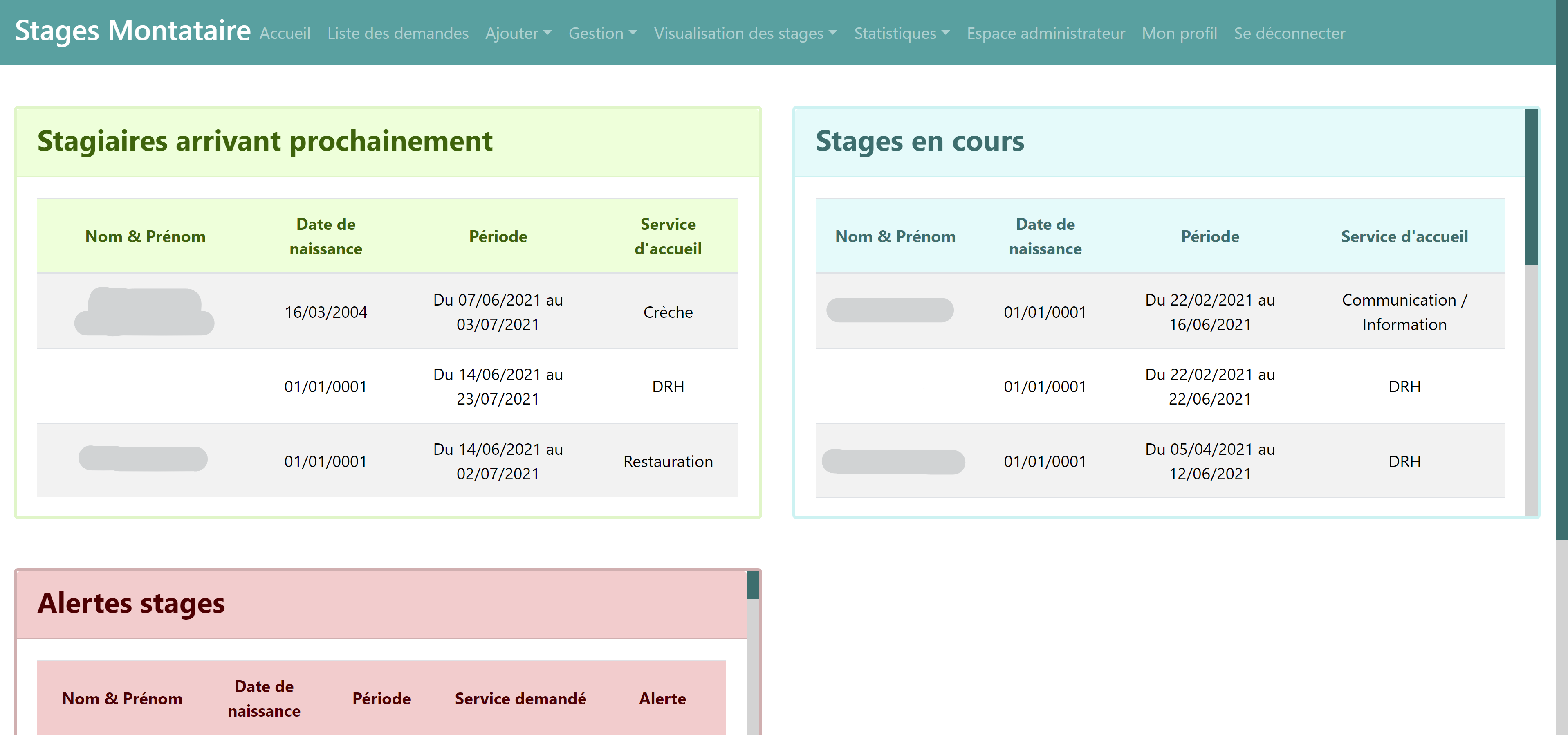The height and width of the screenshot is (735, 1568).
Task: Click the Crèche service cell
Action: pyautogui.click(x=668, y=312)
